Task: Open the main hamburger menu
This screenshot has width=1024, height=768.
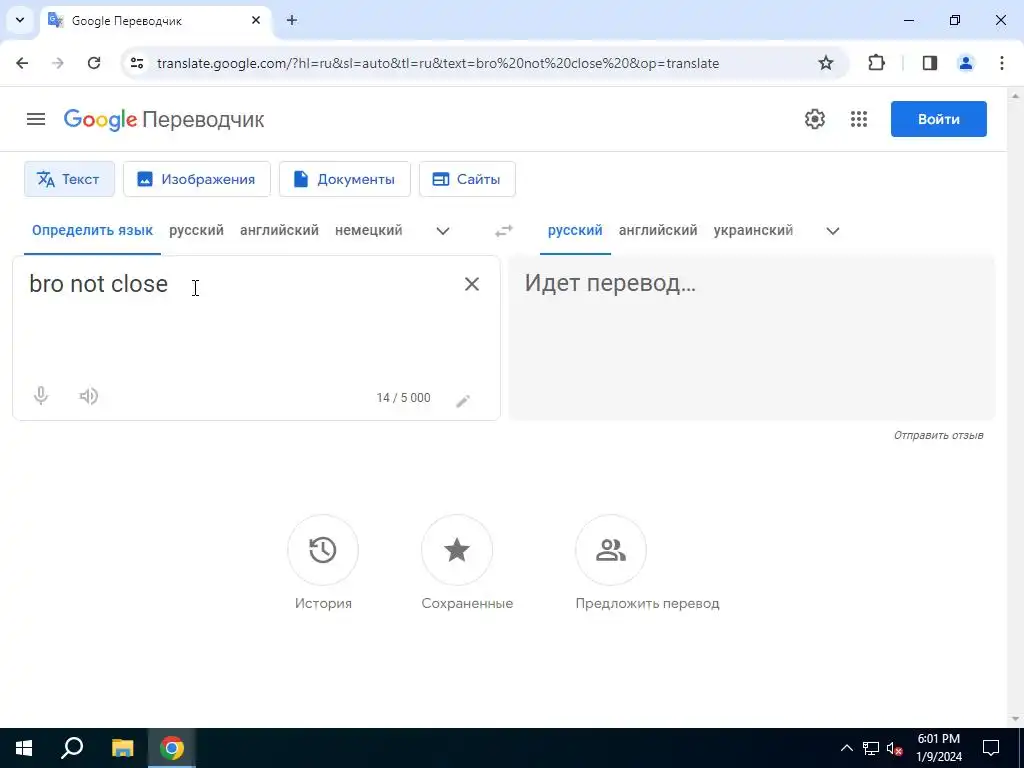Action: 36,120
